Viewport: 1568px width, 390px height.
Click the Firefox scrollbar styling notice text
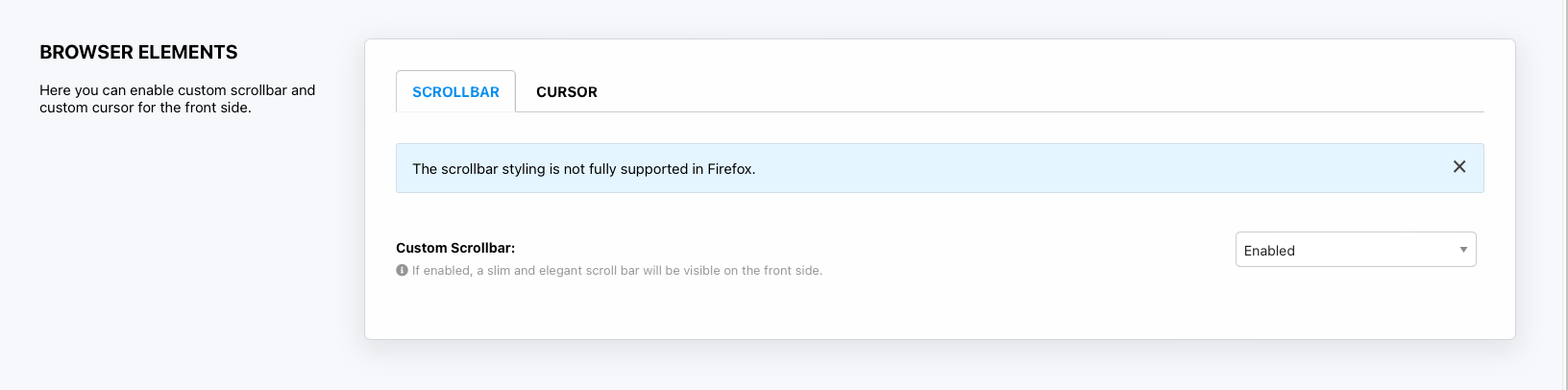coord(583,169)
